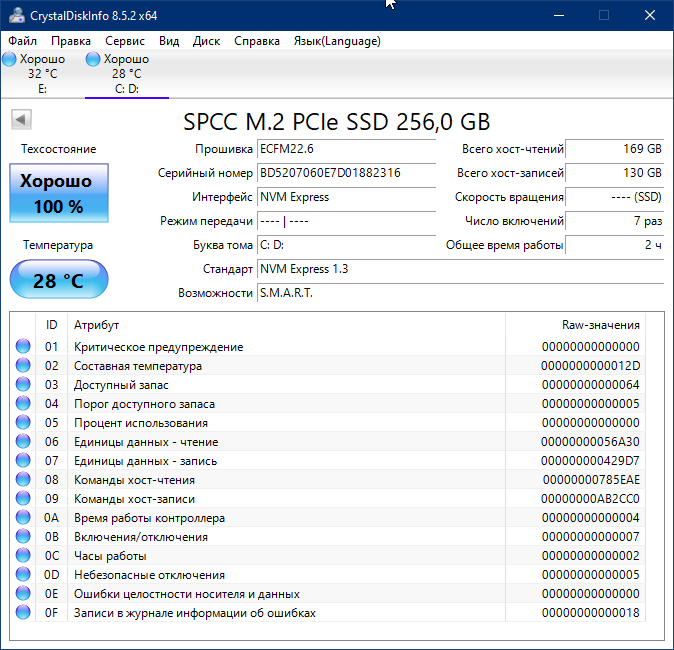Select the Единицы данных - запись row
The image size is (674, 650).
[x=328, y=460]
